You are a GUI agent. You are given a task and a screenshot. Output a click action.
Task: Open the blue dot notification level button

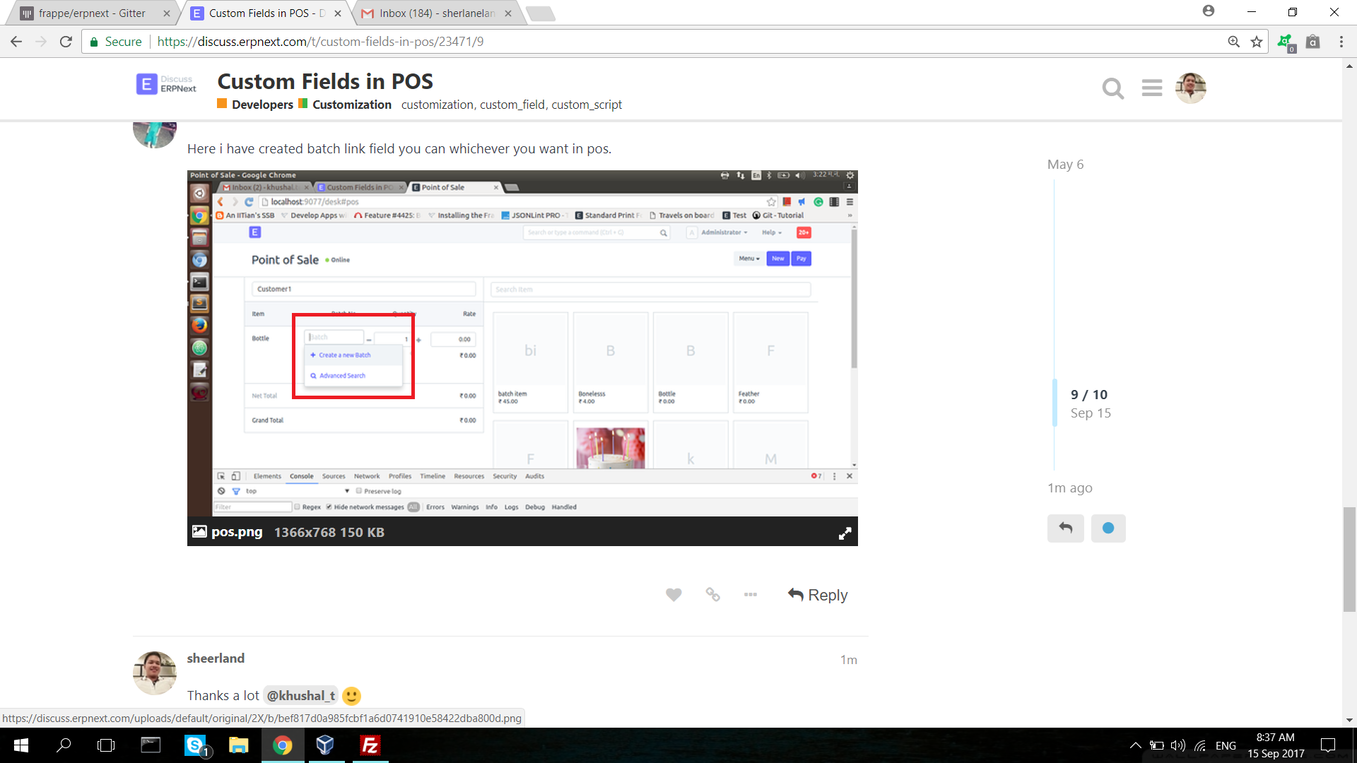1108,528
